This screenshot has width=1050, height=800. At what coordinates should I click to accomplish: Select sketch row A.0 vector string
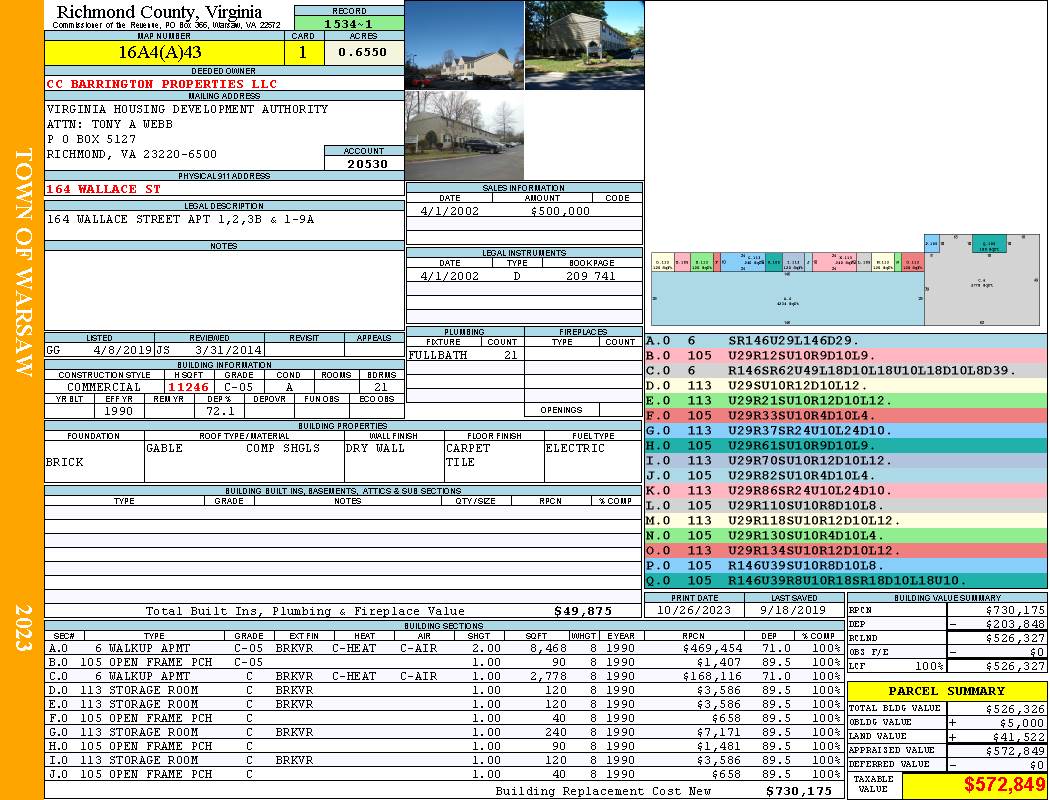[793, 341]
